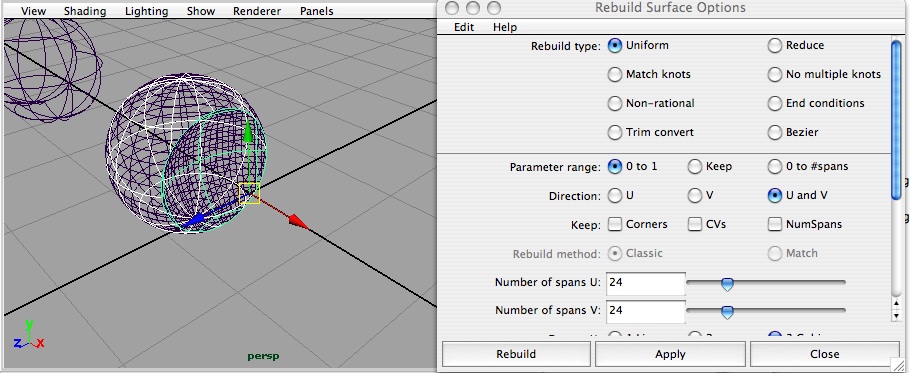The width and height of the screenshot is (910, 373).
Task: Click the yellow center move manipulator handle
Action: (250, 193)
